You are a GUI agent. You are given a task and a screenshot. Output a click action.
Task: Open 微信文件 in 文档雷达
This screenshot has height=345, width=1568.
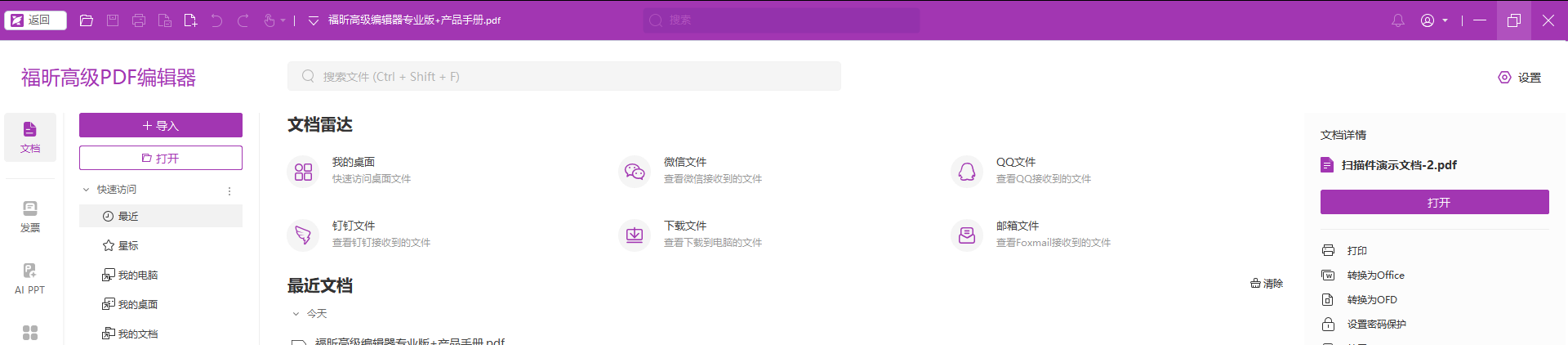point(691,170)
